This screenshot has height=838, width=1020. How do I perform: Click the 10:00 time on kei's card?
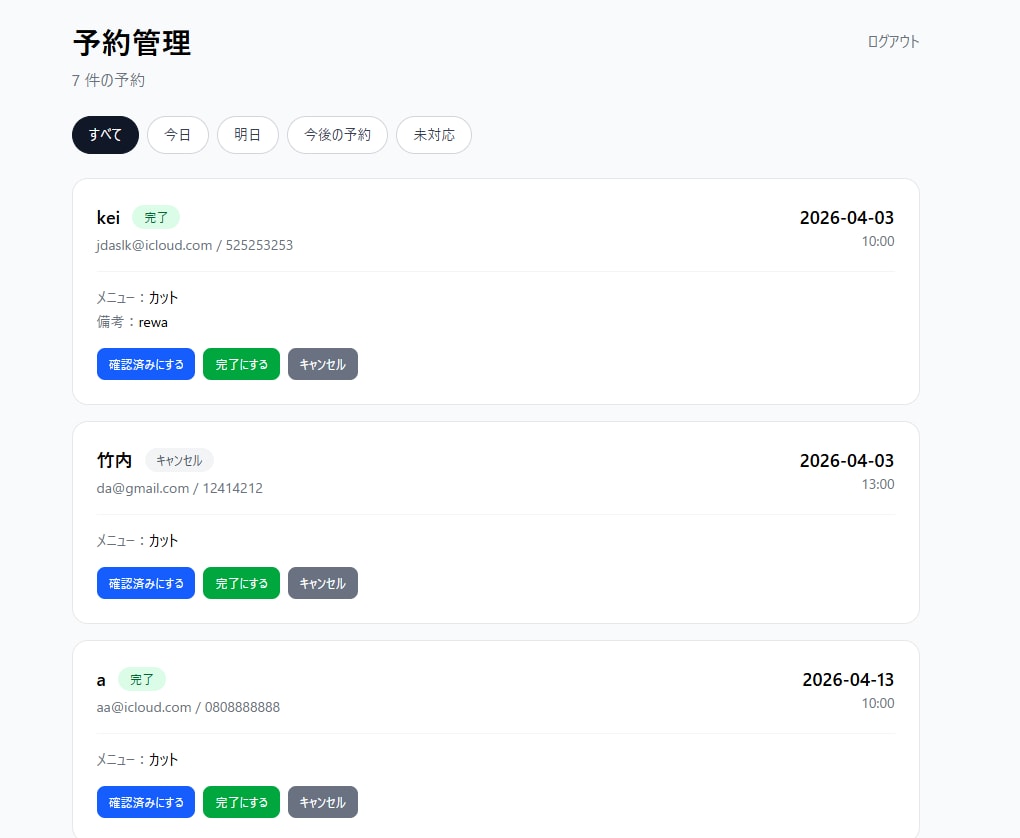(878, 241)
